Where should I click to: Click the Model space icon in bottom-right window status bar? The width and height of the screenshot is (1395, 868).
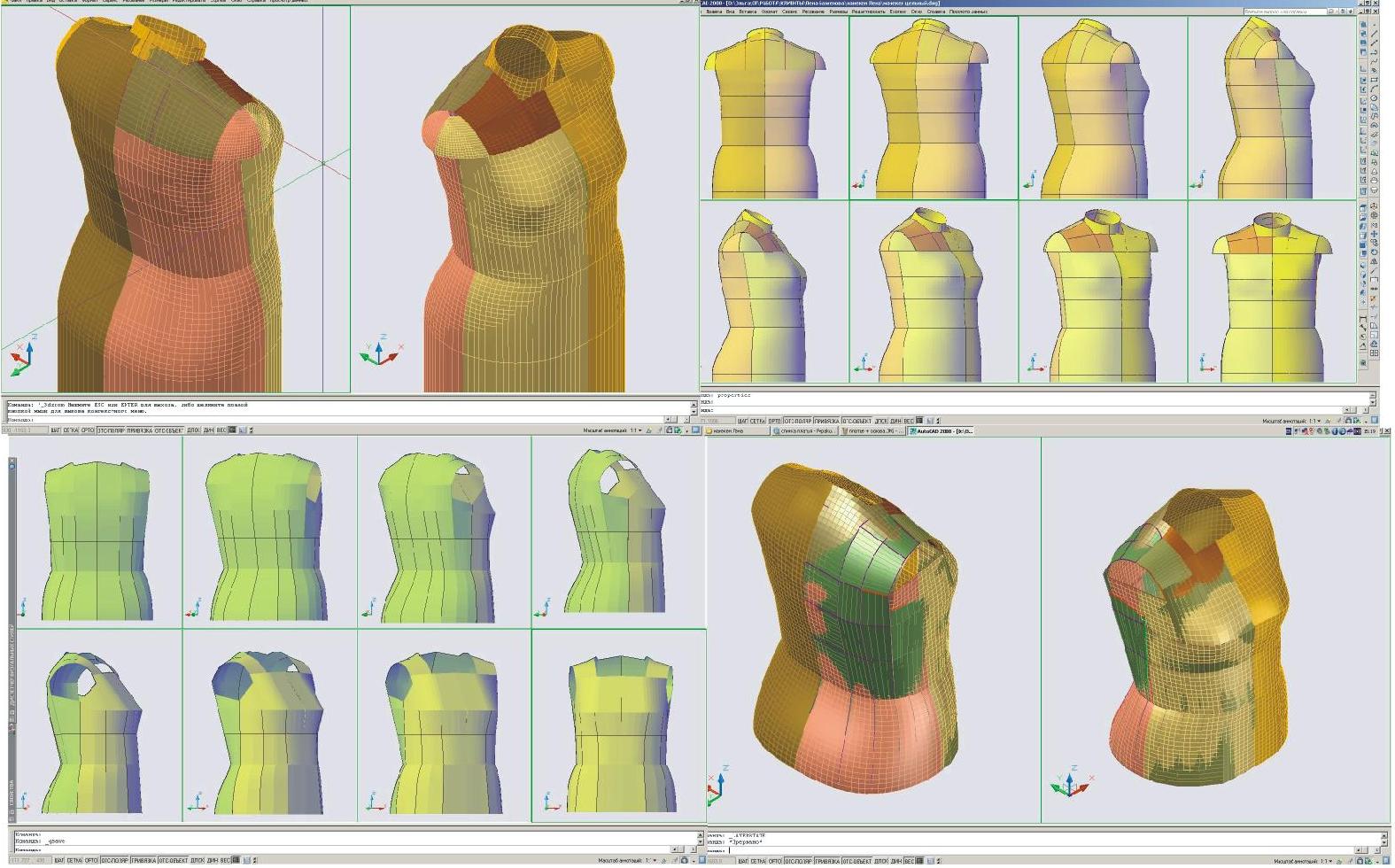(919, 860)
